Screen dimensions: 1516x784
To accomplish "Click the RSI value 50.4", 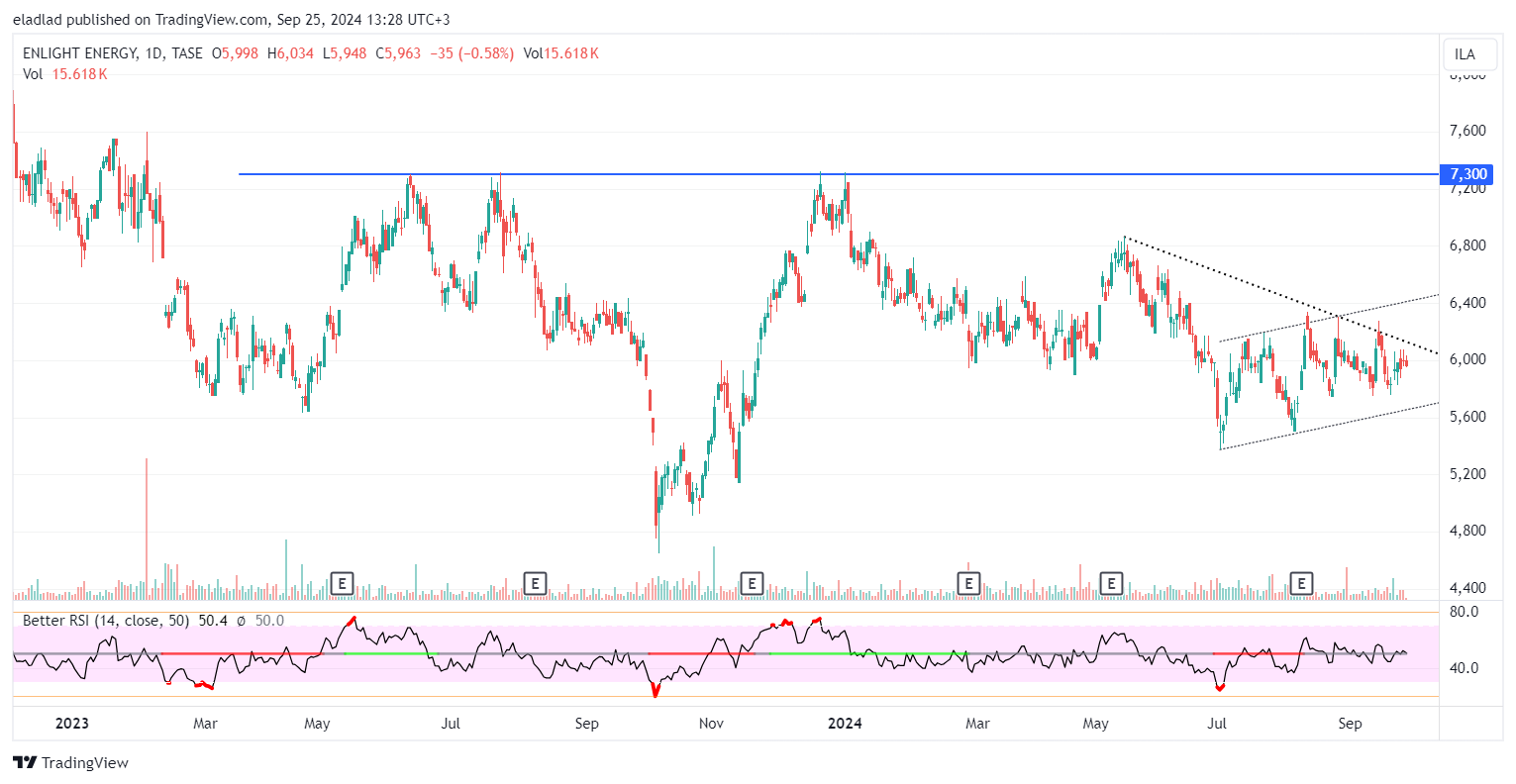I will click(x=213, y=621).
